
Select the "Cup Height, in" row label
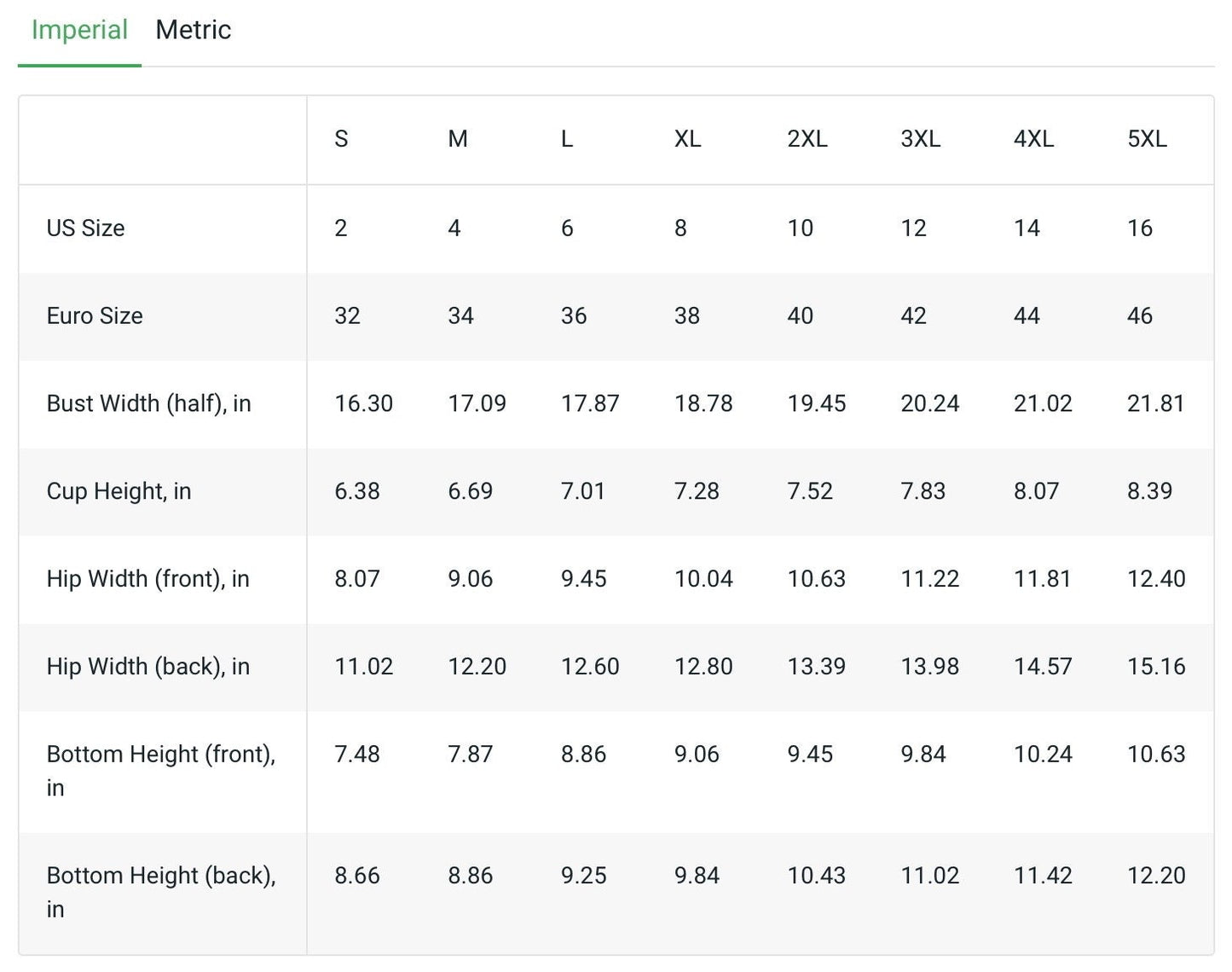click(119, 492)
